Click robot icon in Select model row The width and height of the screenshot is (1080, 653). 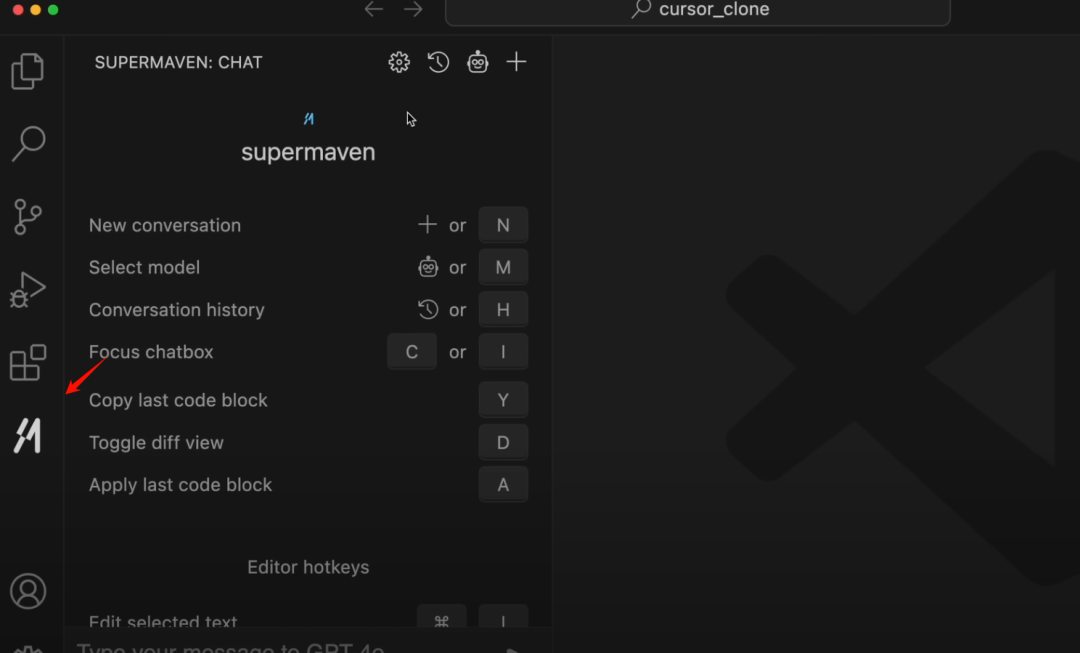(x=428, y=267)
